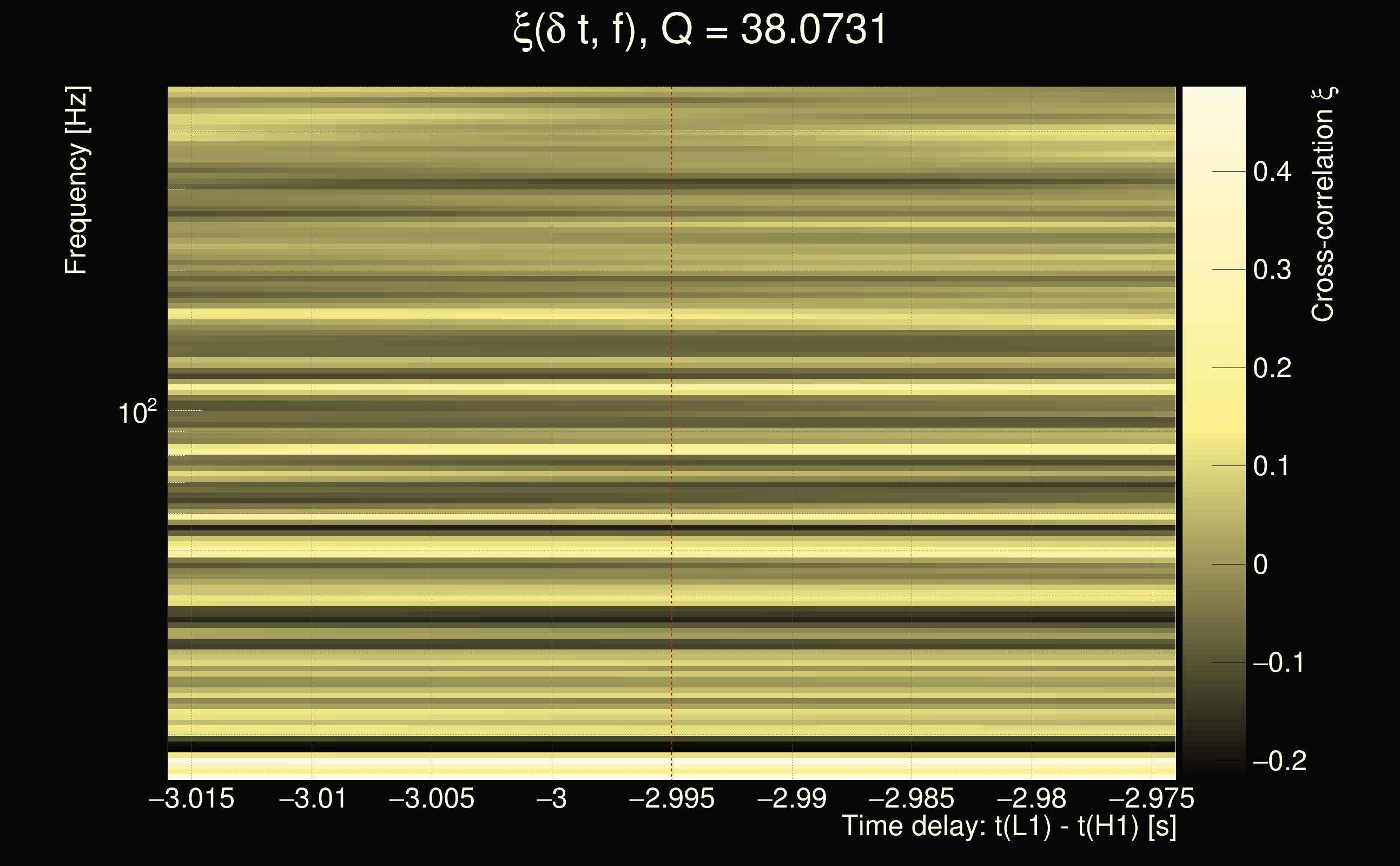Click the –0.2 tick label on colorbar
1400x866 pixels.
click(1279, 761)
